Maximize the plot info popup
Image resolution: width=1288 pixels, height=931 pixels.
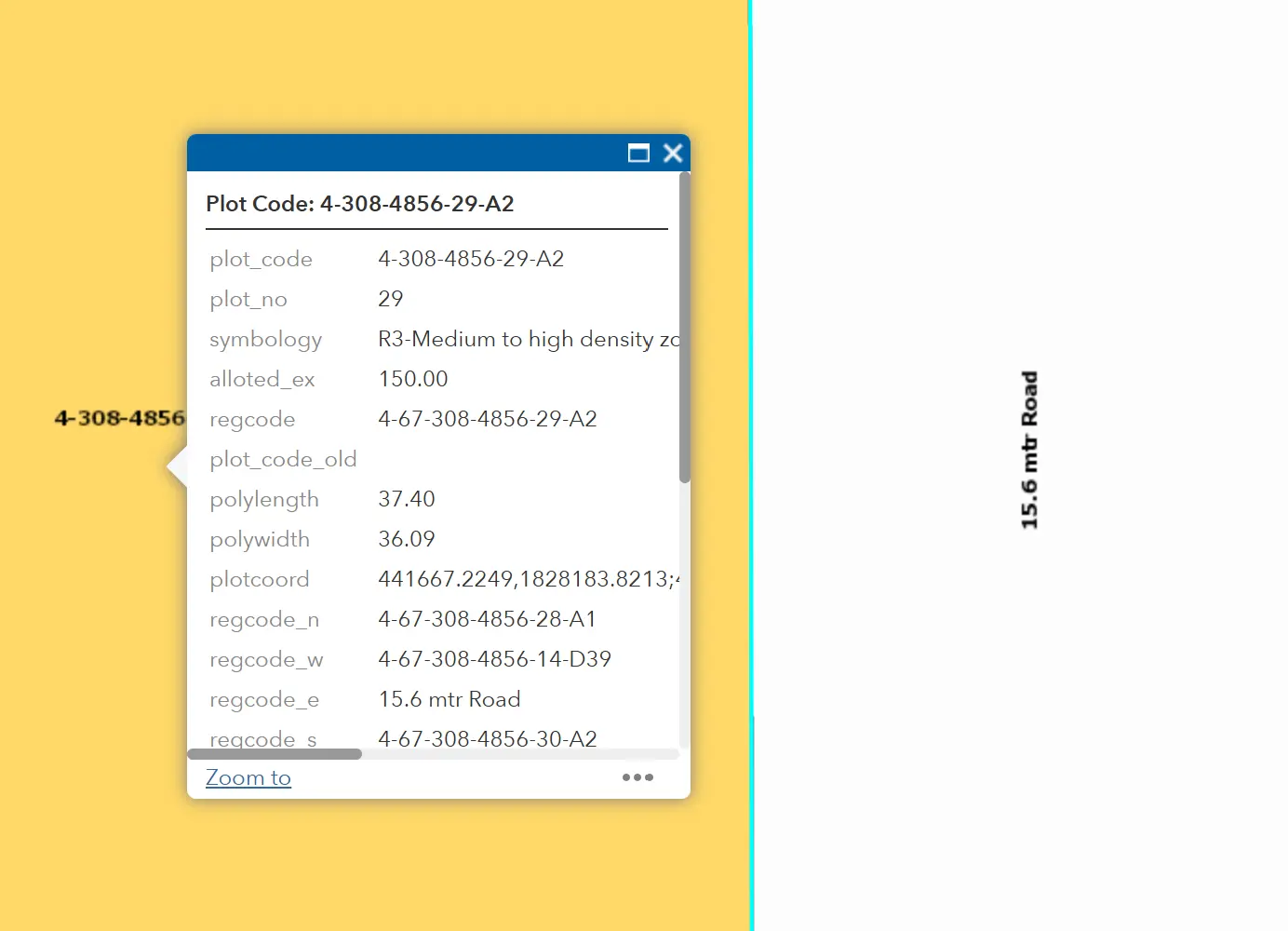(x=638, y=154)
